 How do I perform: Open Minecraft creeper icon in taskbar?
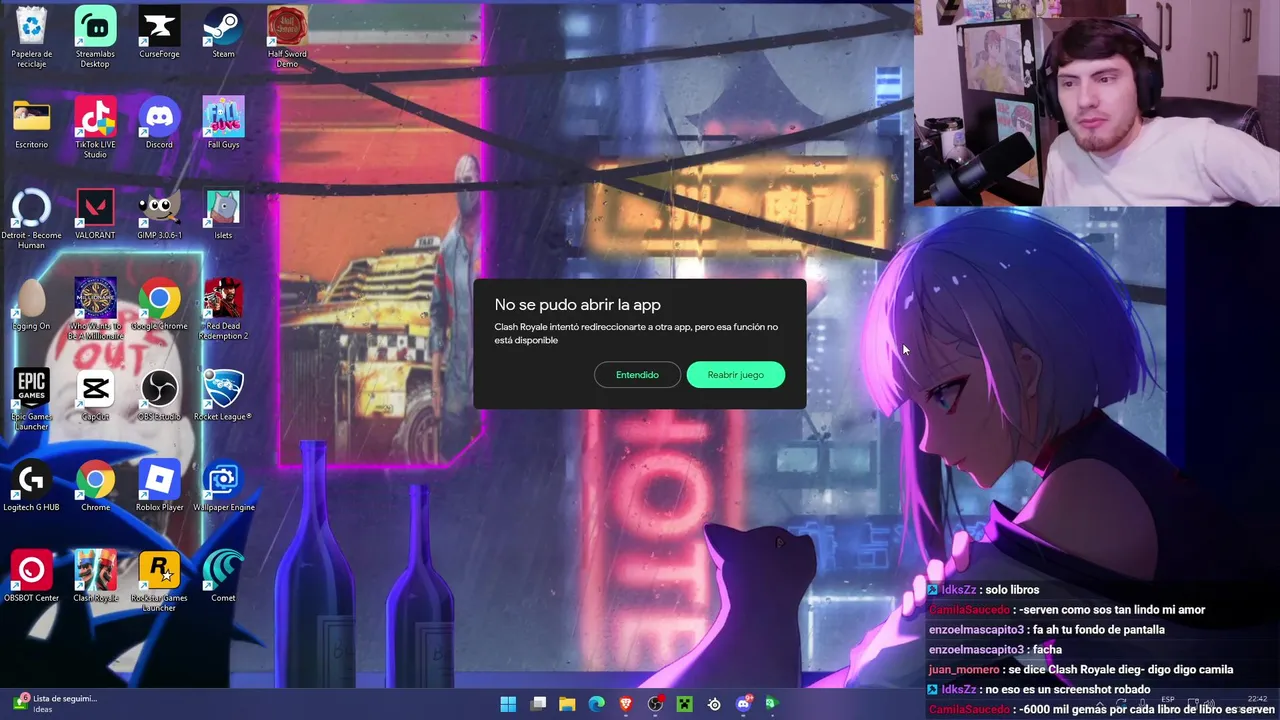[x=685, y=704]
